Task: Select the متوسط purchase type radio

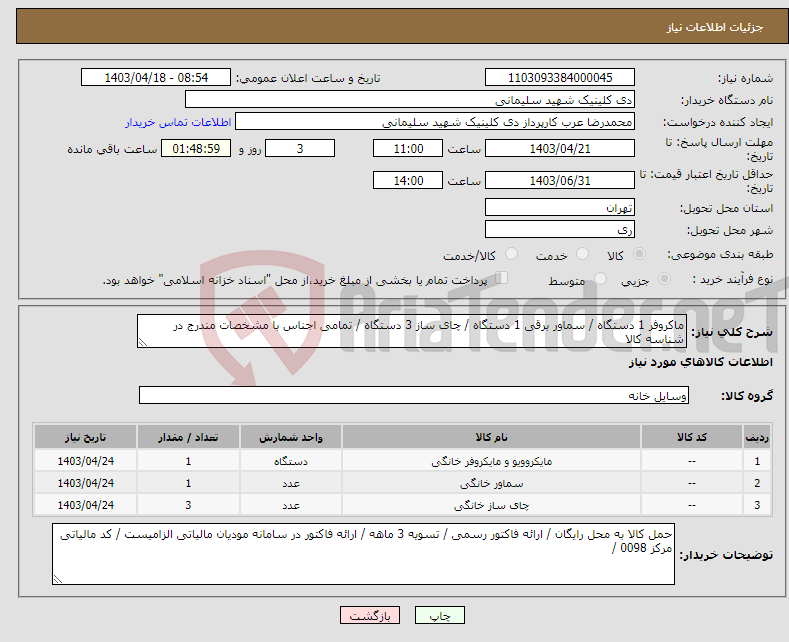Action: pos(600,279)
